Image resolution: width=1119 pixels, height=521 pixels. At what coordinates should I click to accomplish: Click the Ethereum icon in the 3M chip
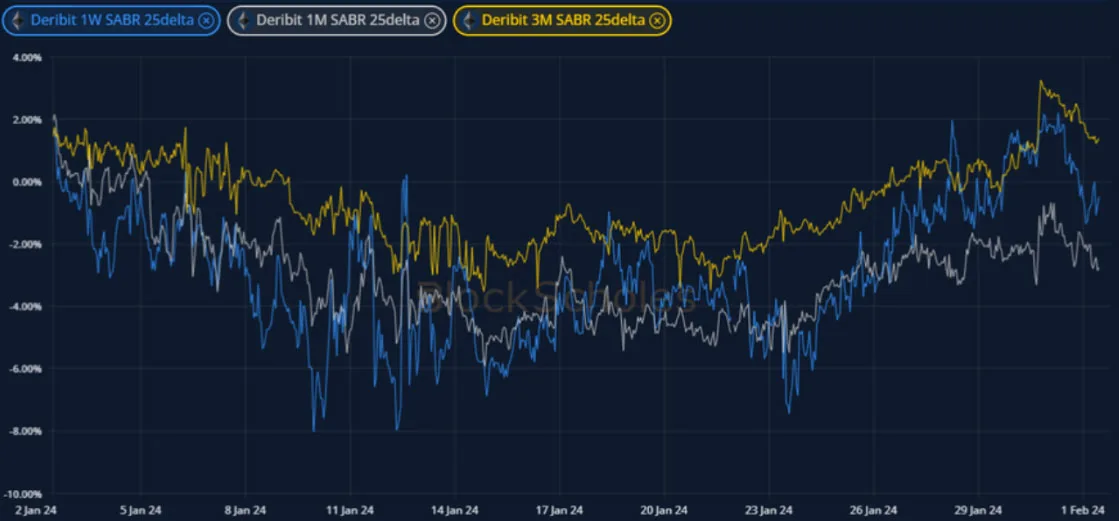pyautogui.click(x=469, y=21)
